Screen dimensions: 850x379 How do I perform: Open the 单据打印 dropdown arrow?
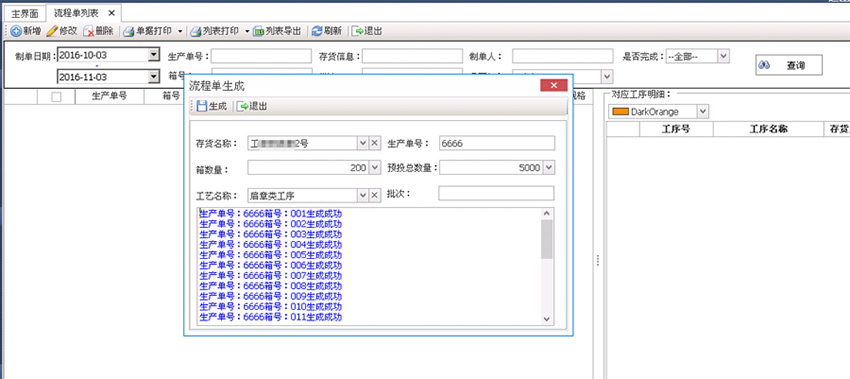pyautogui.click(x=180, y=31)
